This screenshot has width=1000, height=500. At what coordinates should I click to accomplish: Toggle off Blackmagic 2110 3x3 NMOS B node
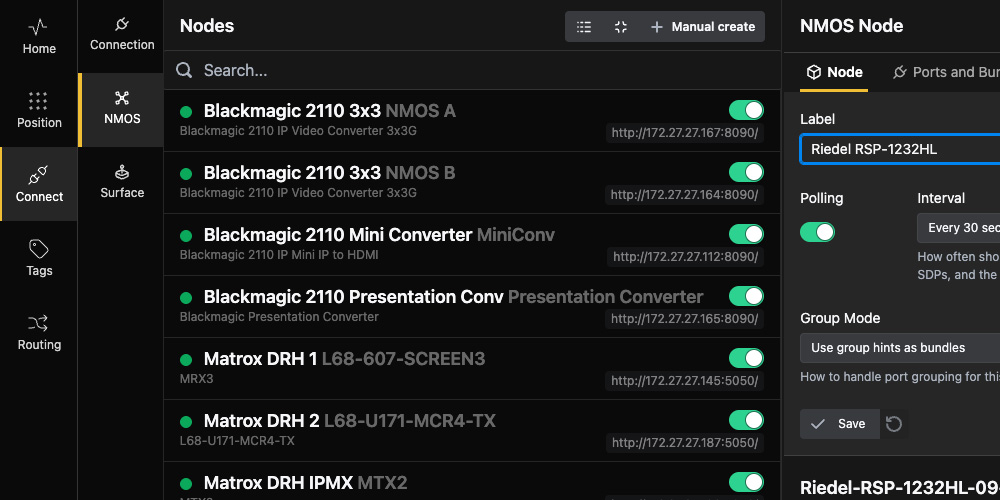click(746, 172)
